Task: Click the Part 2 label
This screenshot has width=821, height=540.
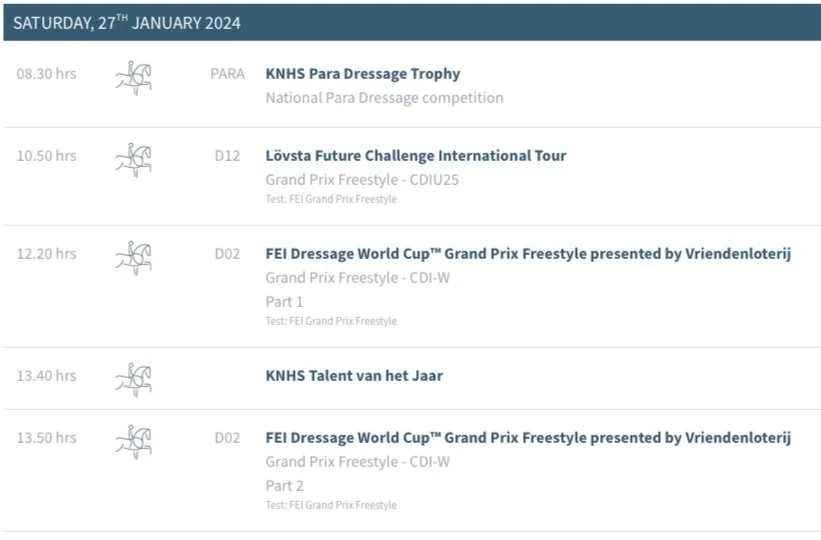Action: pos(284,486)
